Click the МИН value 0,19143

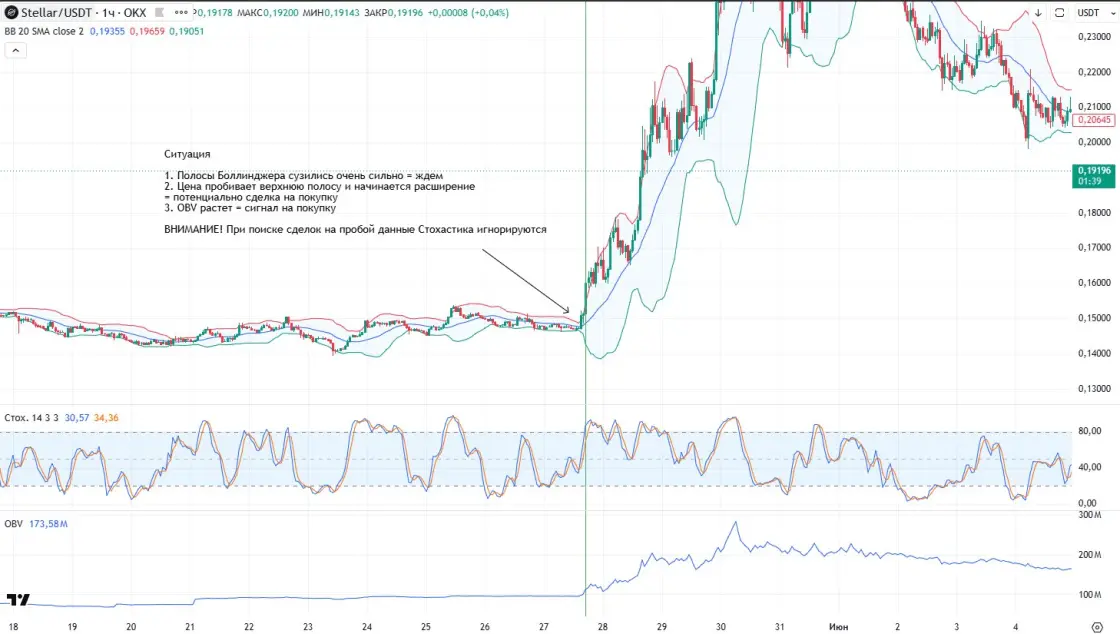pyautogui.click(x=342, y=13)
